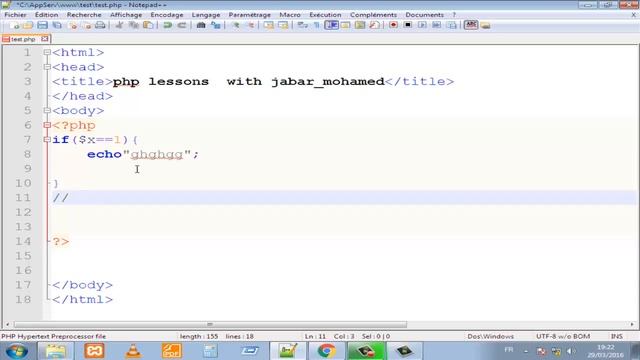Toggle the highlighted Indent Guide toolbar icon

point(331,25)
